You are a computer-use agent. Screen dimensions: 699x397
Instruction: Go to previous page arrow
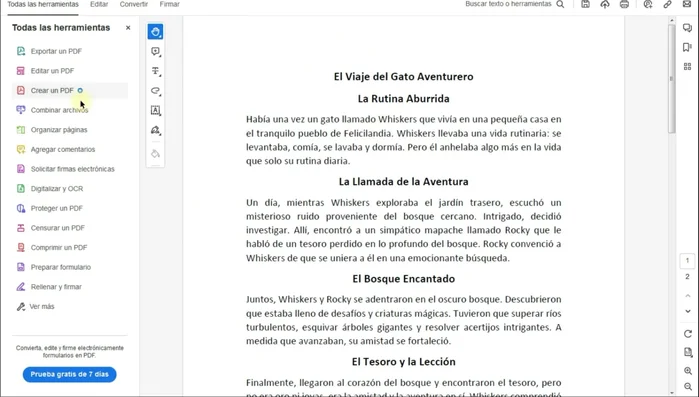[x=687, y=295]
